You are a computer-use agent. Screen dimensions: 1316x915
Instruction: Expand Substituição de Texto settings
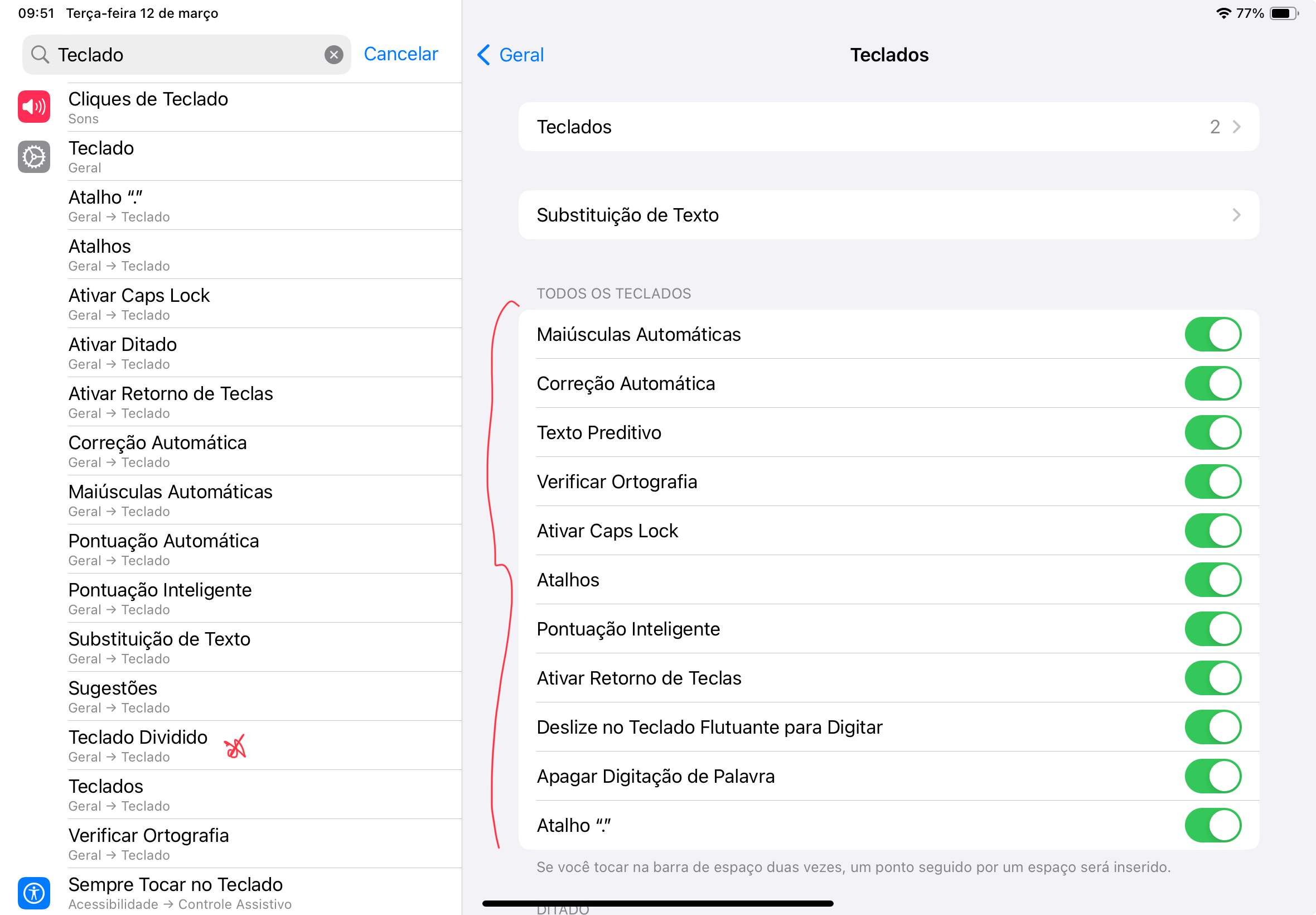888,215
